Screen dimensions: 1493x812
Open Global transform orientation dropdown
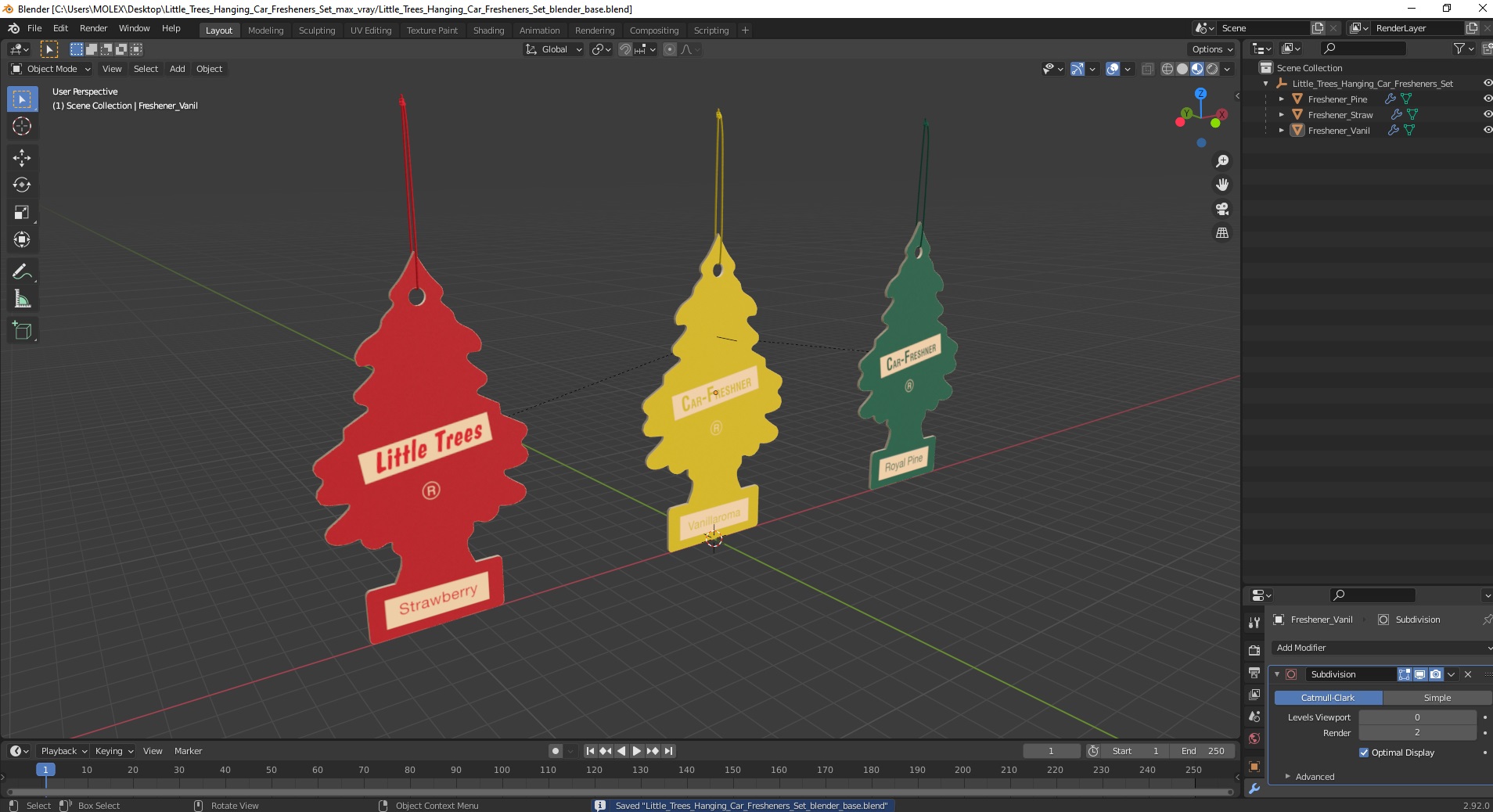pos(553,49)
